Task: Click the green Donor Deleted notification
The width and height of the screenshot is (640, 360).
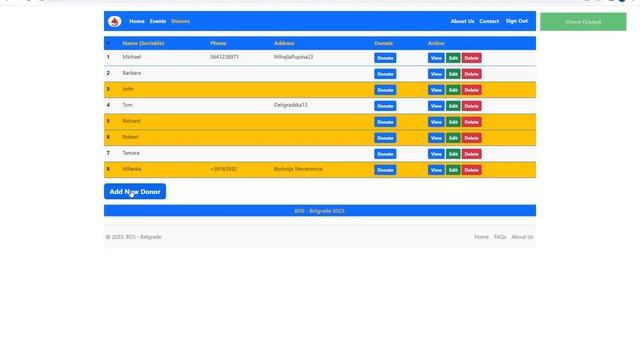Action: 583,22
